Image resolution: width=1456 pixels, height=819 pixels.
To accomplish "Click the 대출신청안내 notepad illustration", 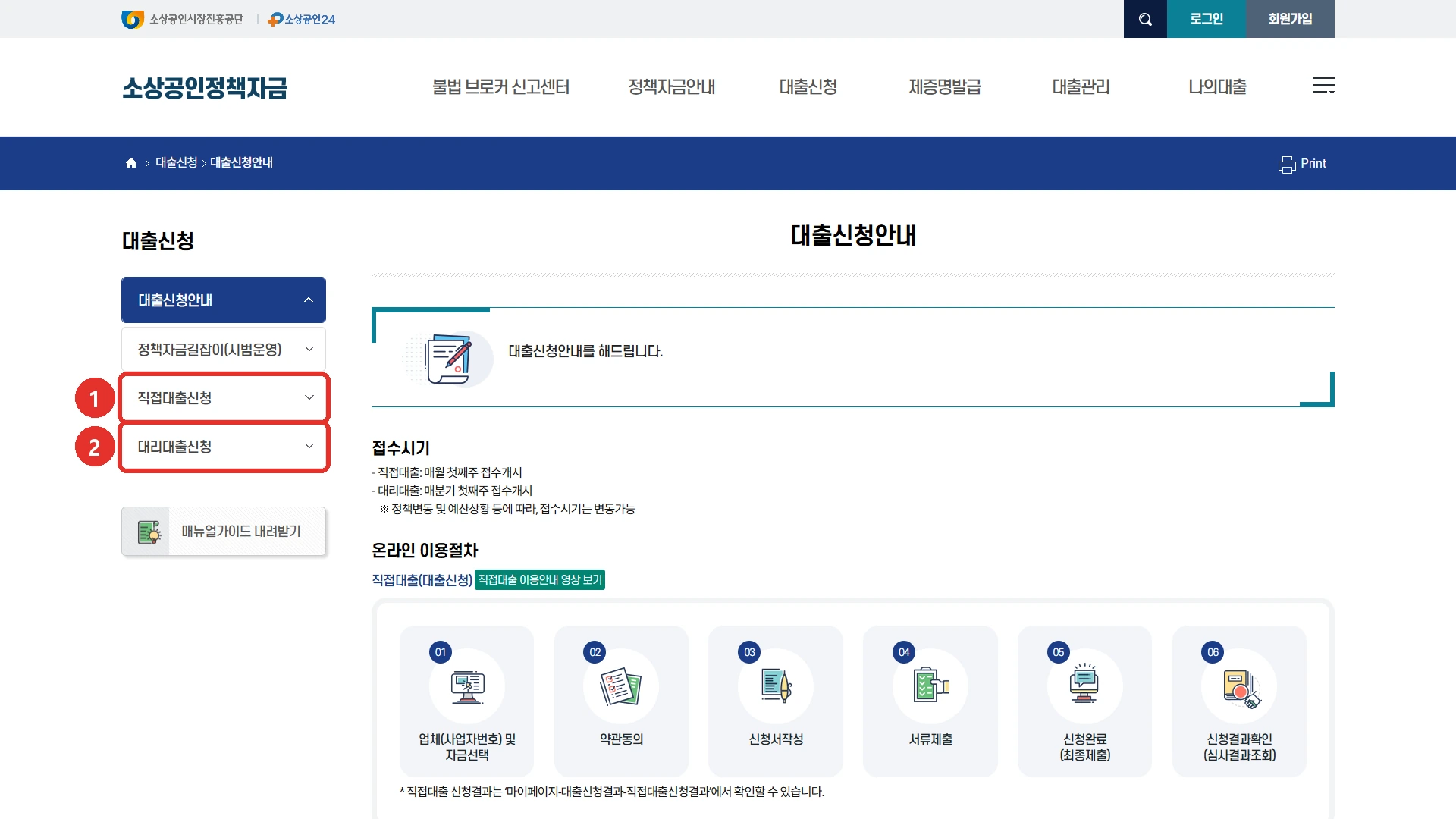I will click(448, 359).
